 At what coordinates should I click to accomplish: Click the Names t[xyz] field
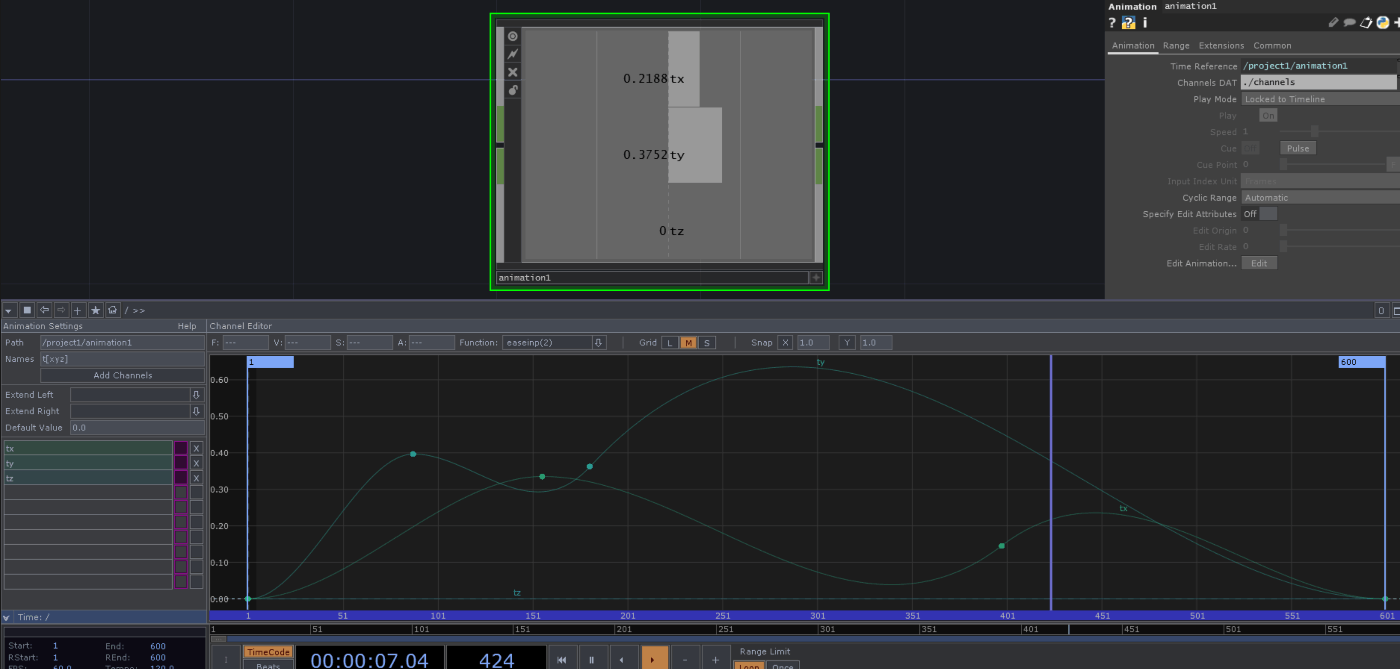click(122, 359)
